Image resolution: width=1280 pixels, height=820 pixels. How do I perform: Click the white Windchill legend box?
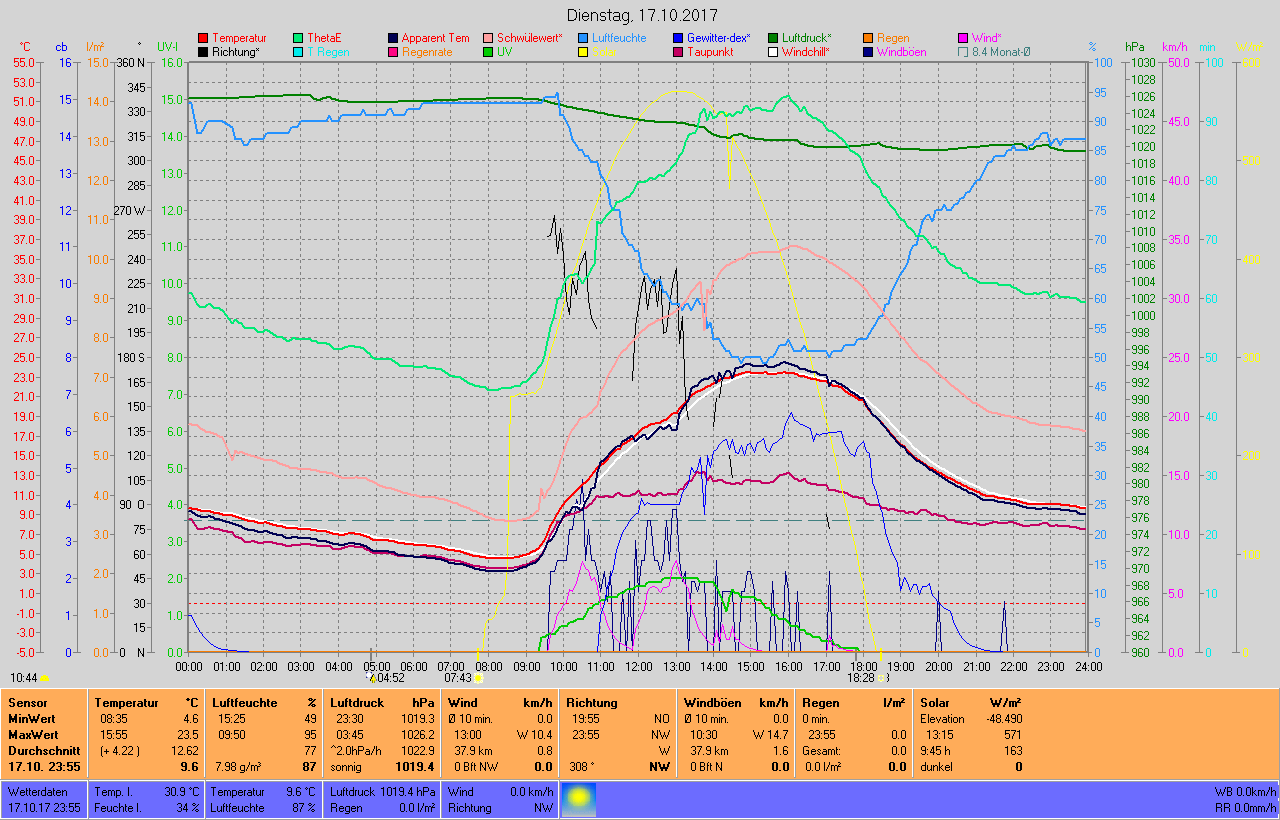pos(774,52)
